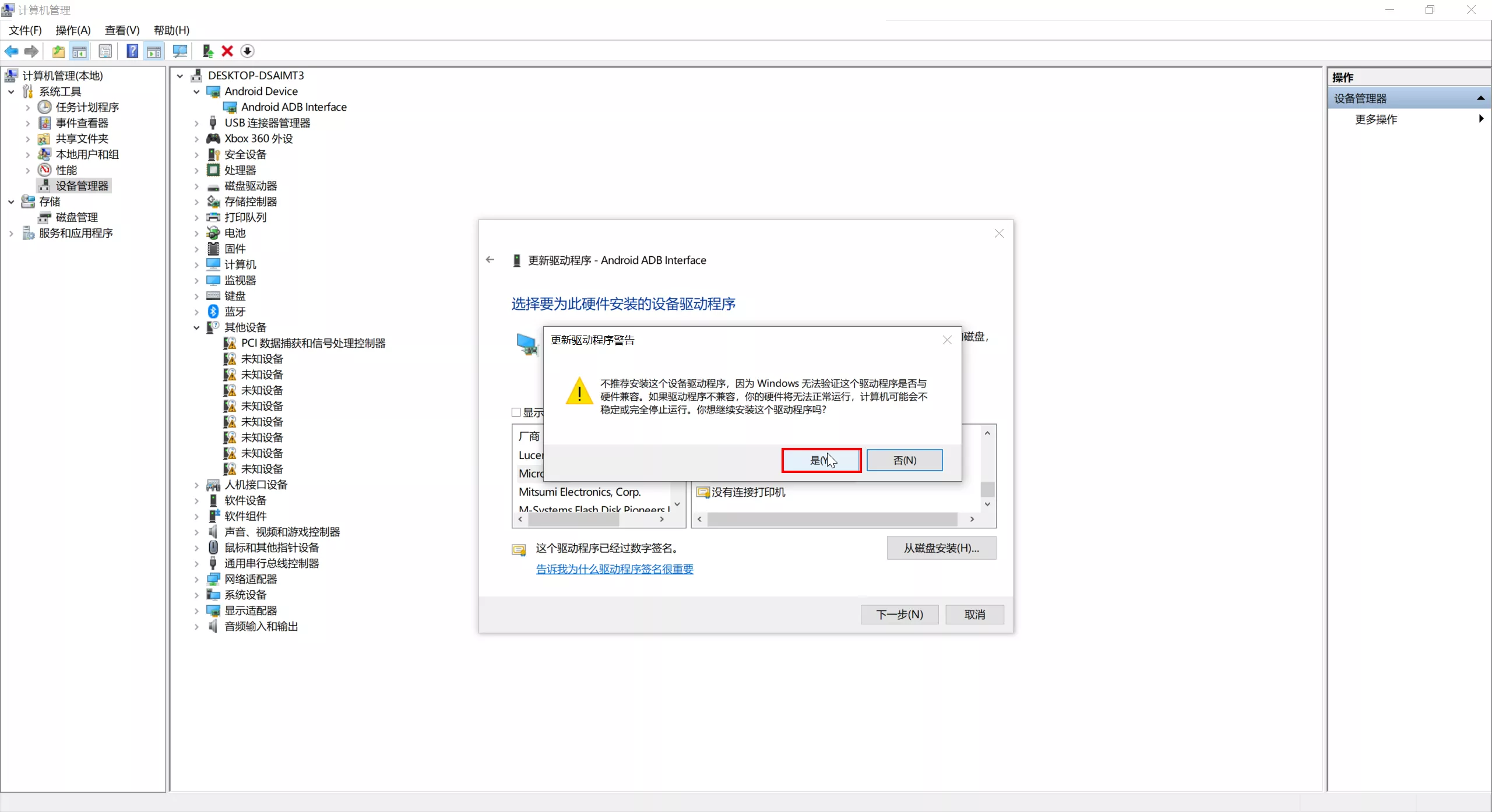Click the 否(N) button
Image resolution: width=1492 pixels, height=812 pixels.
[904, 460]
